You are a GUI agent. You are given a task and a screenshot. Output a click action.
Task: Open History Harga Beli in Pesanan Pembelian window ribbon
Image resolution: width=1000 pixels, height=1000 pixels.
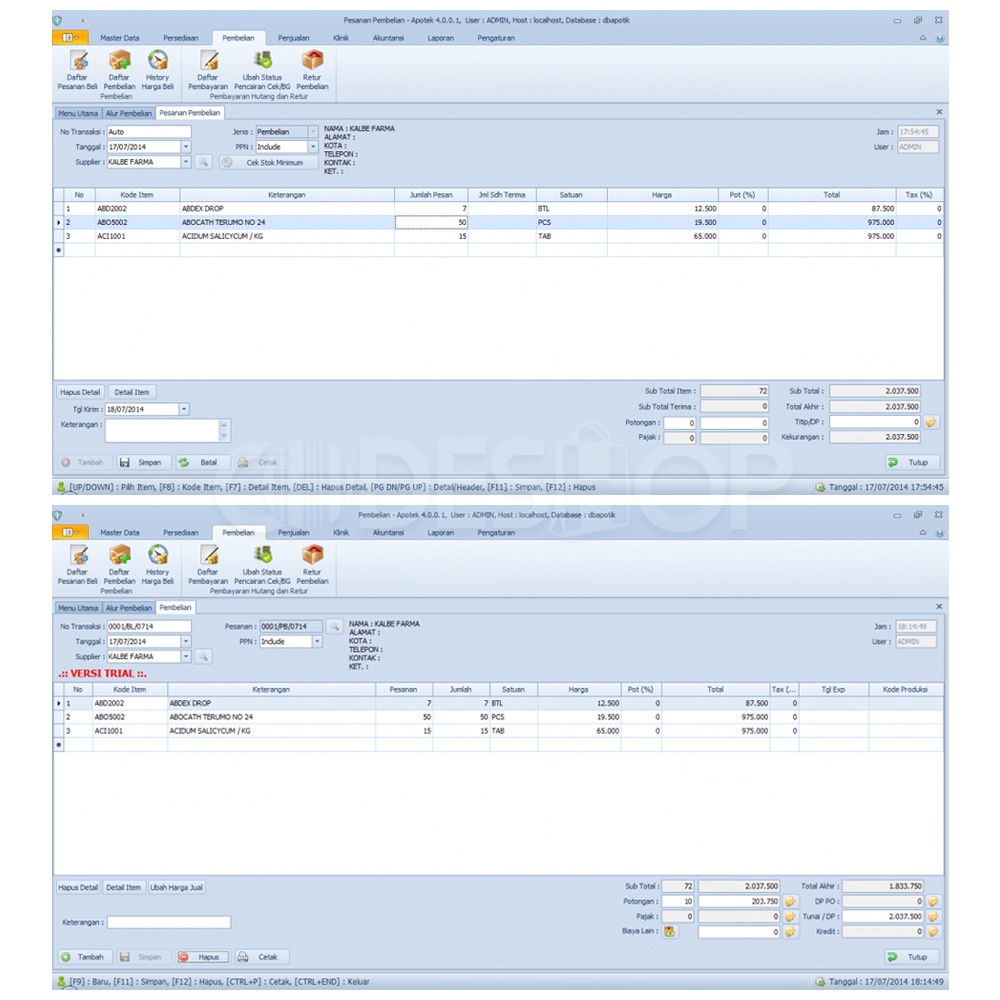click(x=157, y=67)
